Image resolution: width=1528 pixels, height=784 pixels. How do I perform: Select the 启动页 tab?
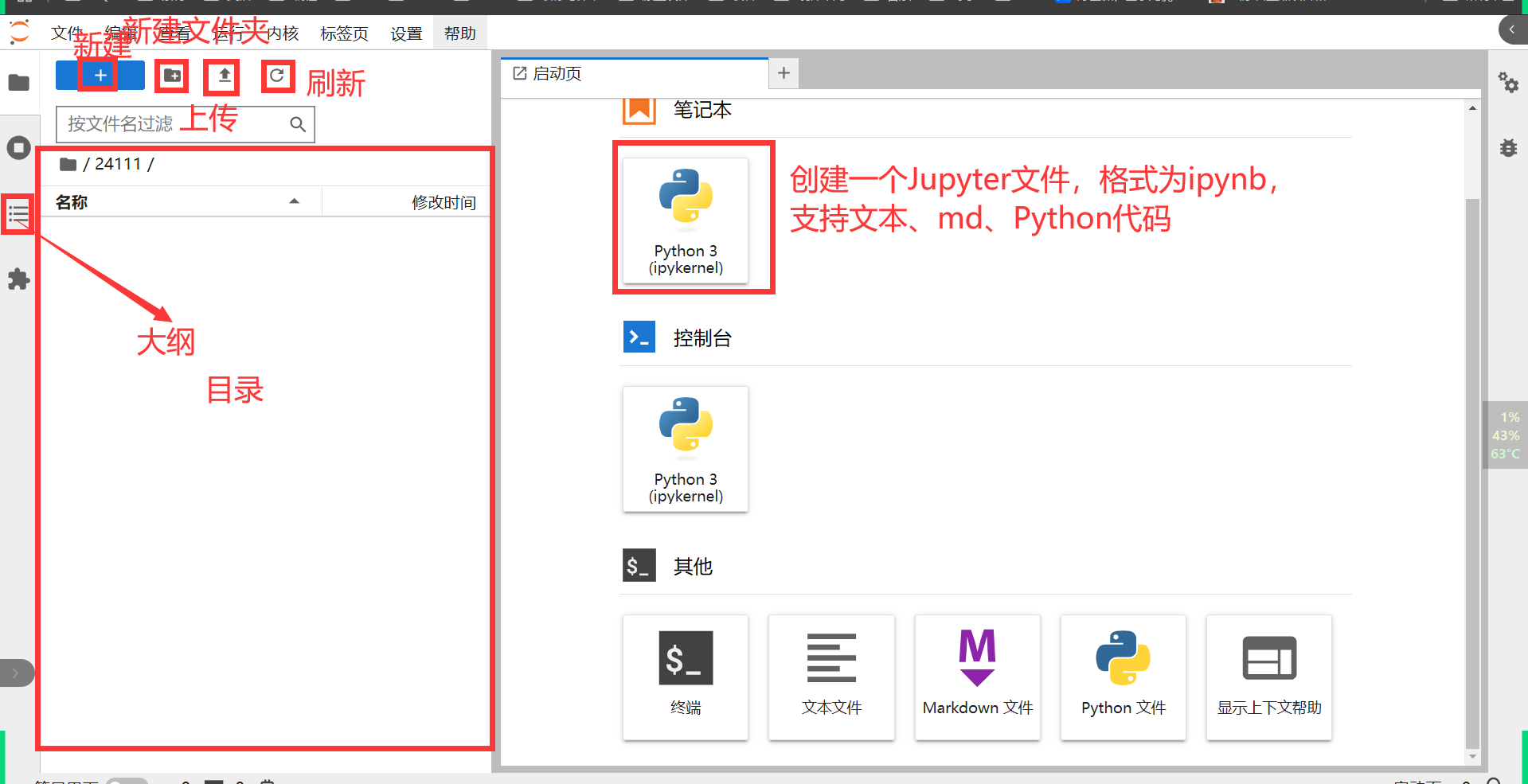pyautogui.click(x=635, y=74)
